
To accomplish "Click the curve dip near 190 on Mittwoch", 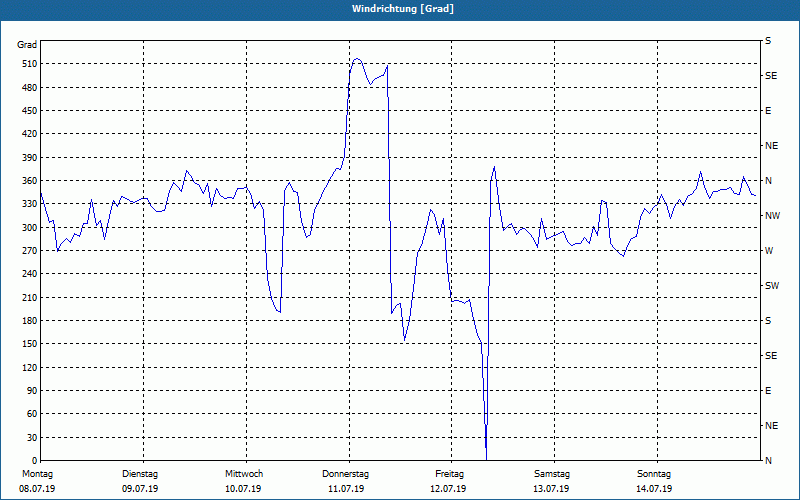I will [279, 310].
